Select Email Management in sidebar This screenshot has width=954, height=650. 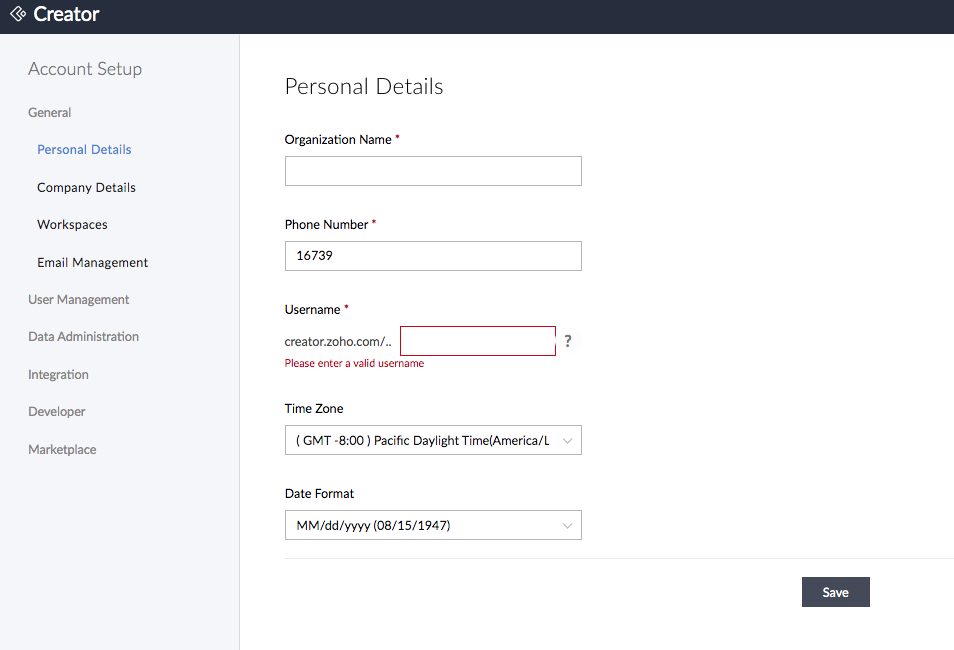pyautogui.click(x=92, y=263)
